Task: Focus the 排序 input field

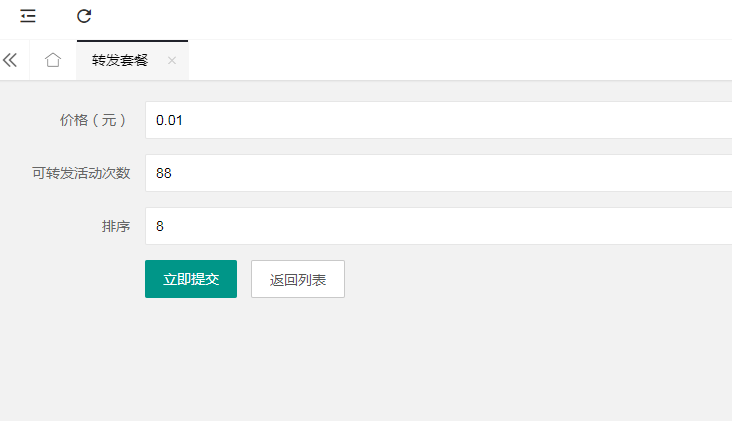Action: click(438, 226)
